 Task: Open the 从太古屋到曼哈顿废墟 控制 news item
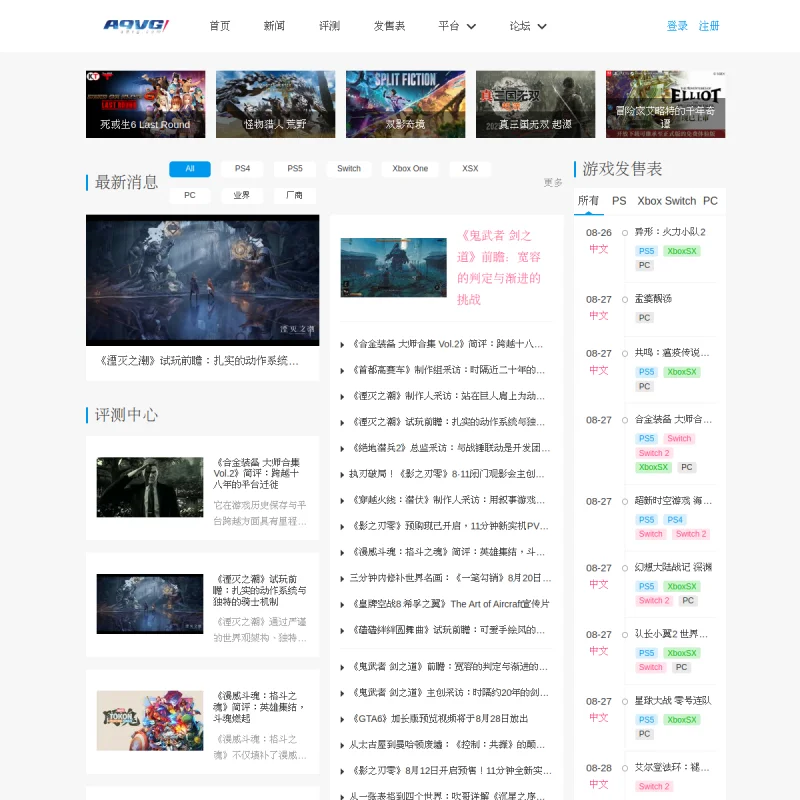(446, 745)
